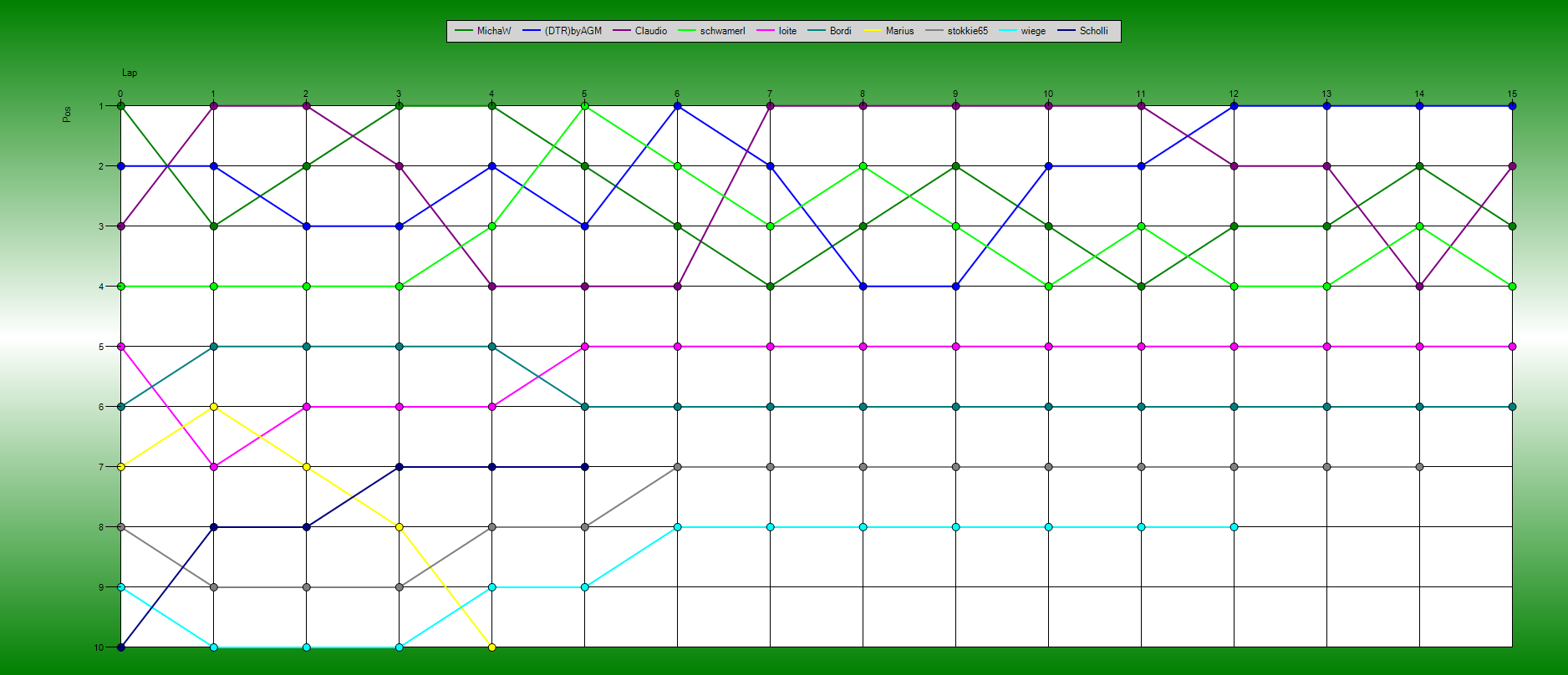
Task: Select the stokkie65 legend label
Action: 967,31
